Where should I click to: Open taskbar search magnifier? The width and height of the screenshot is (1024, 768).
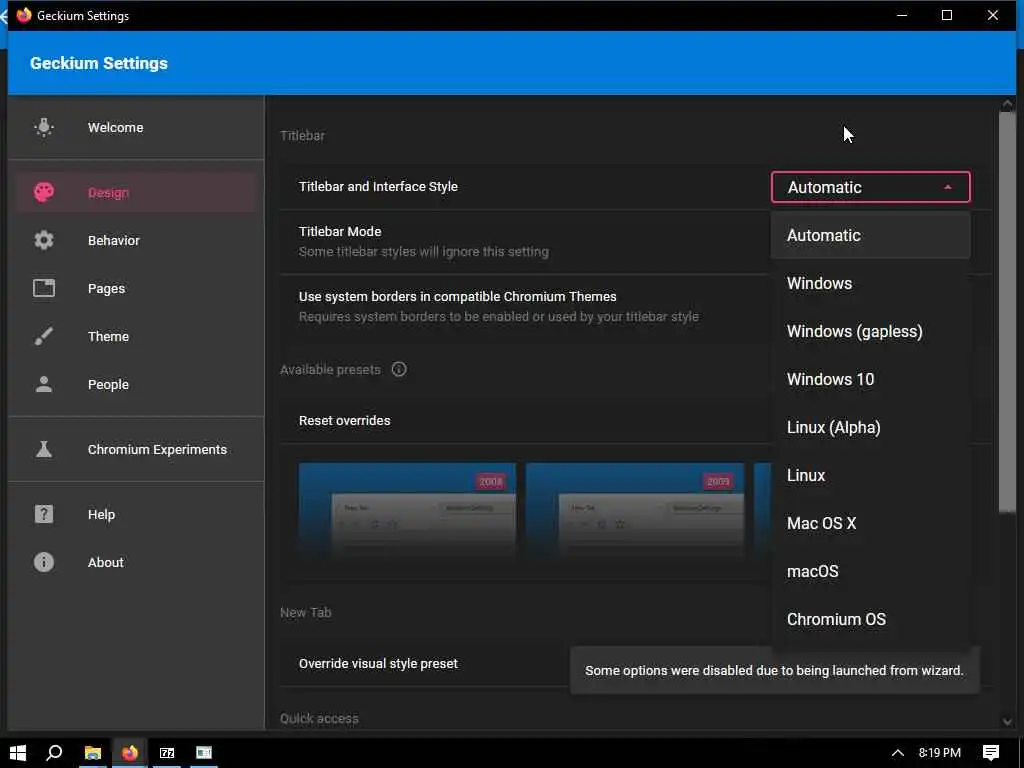(x=54, y=752)
